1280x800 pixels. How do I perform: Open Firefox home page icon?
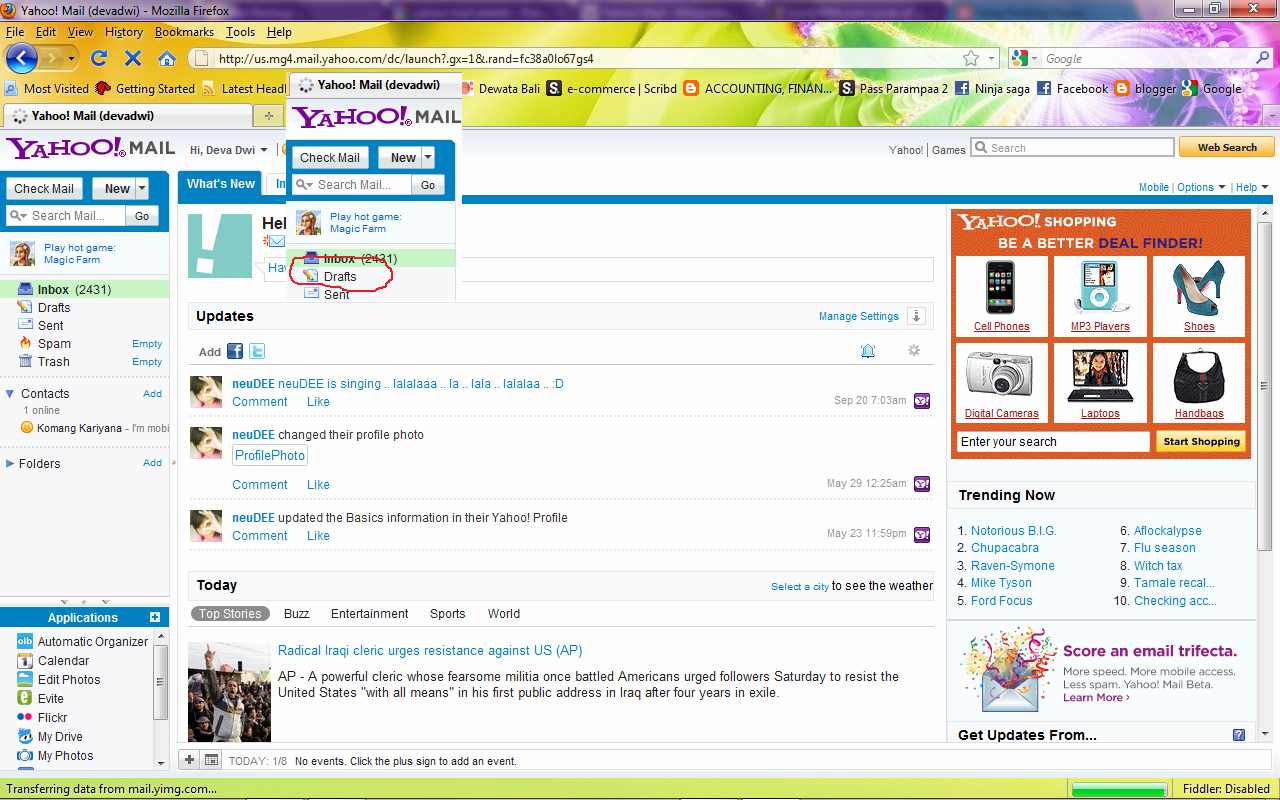[167, 58]
